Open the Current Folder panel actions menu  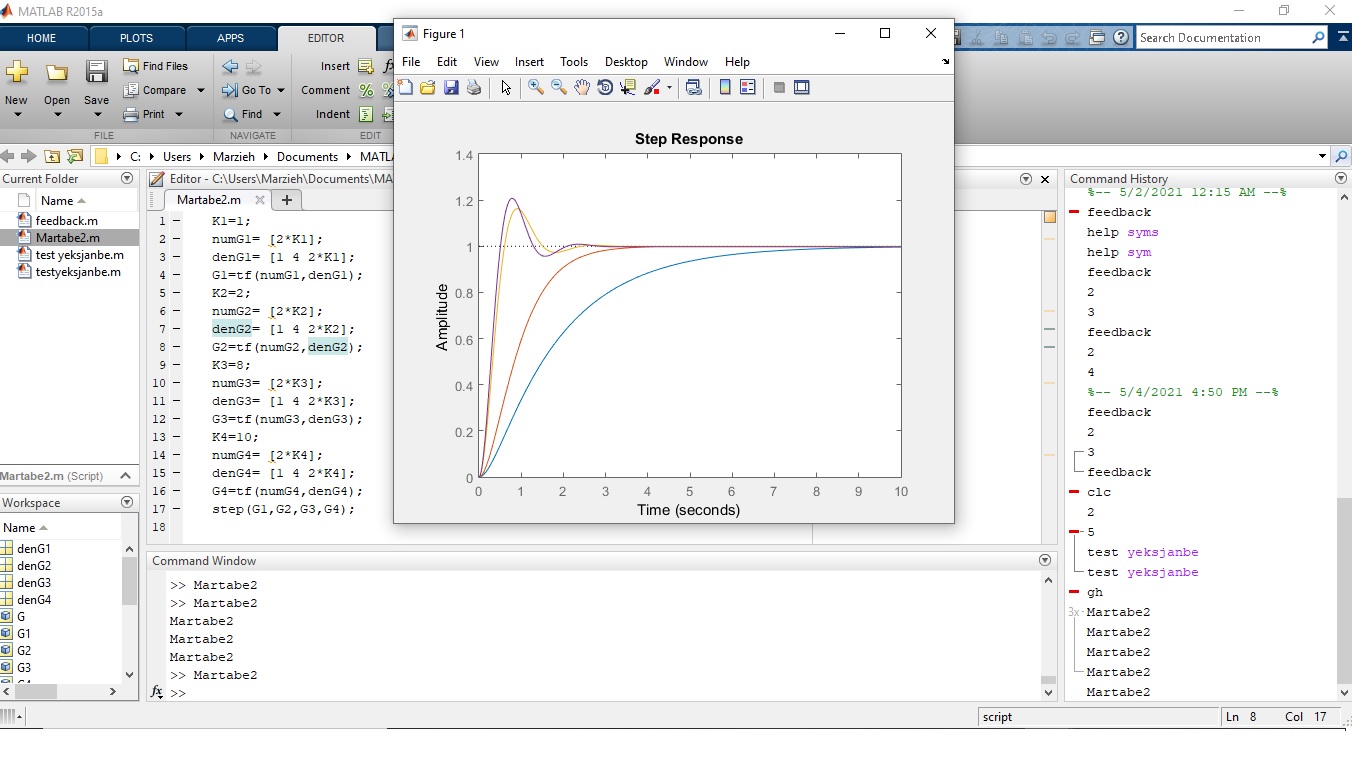tap(127, 178)
